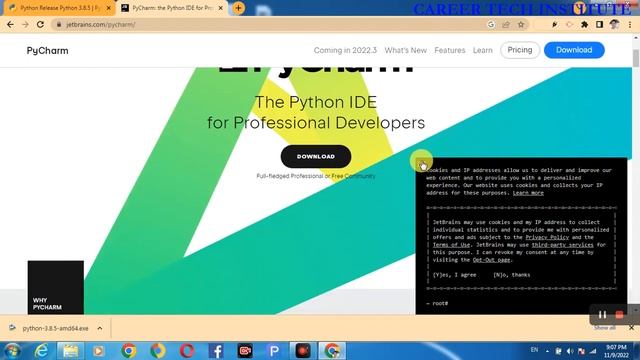
Task: Toggle the Chrome side panel
Action: click(599, 24)
